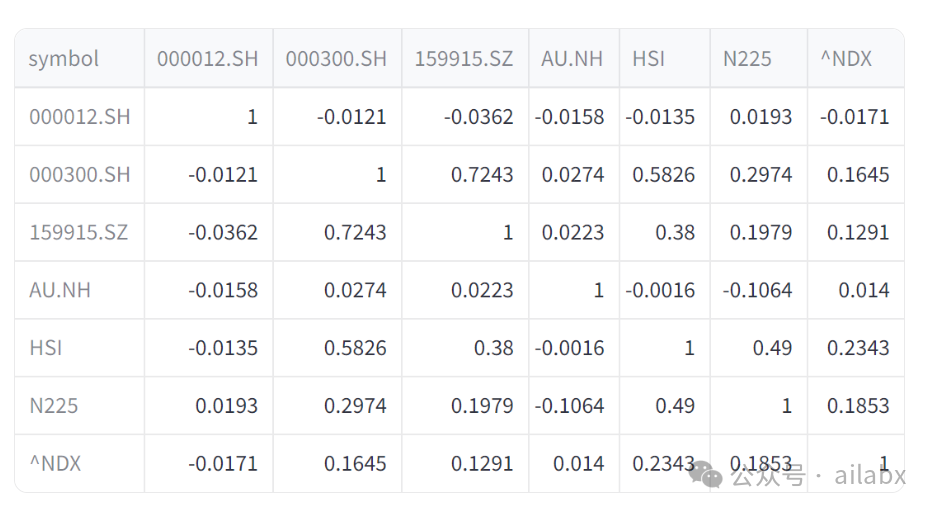This screenshot has height=512, width=935.
Task: Select 0.1291 in the 159915.SZ row
Action: [x=858, y=232]
